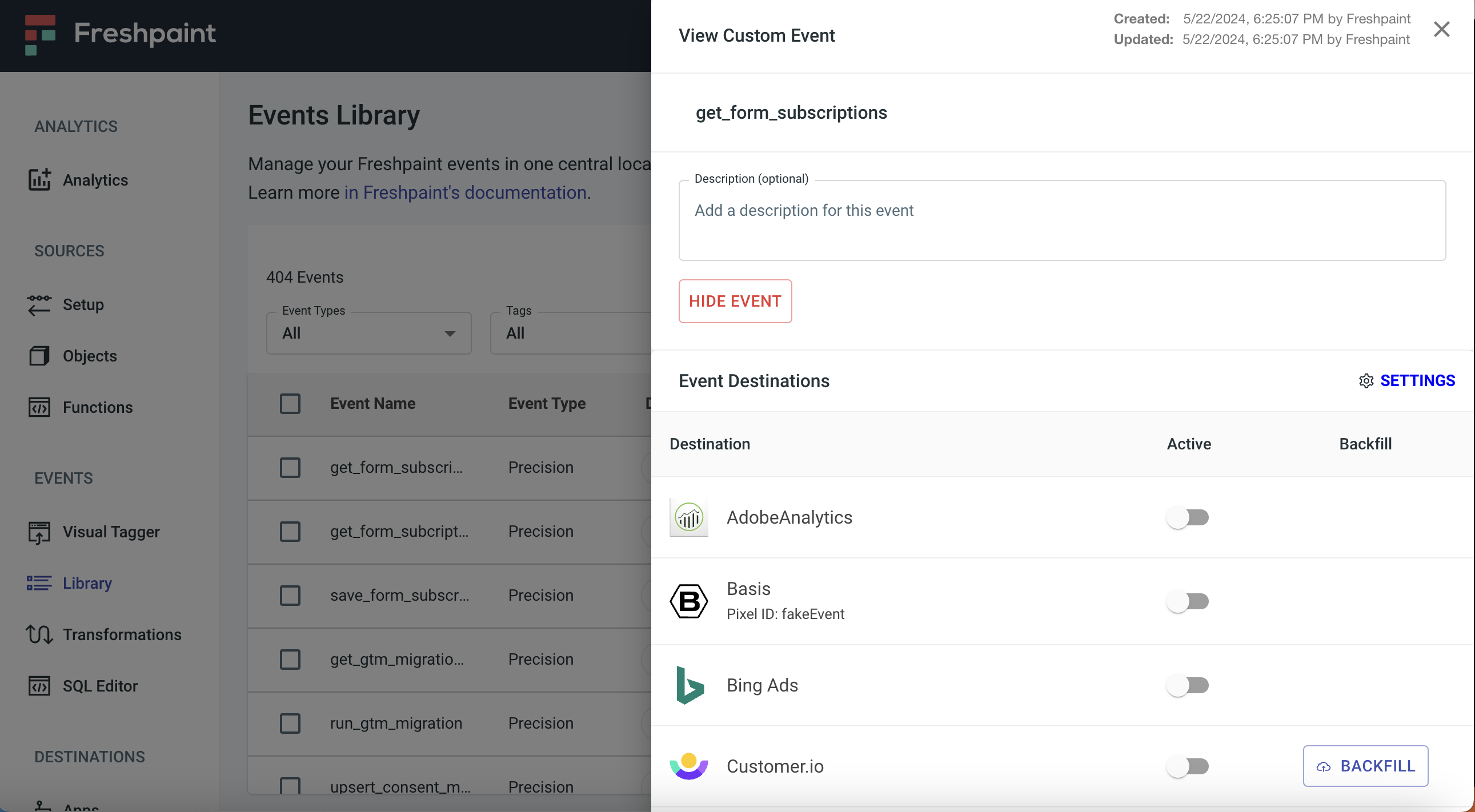Click the Transformations sidebar icon
Screen dimensions: 1475x812
(39, 634)
